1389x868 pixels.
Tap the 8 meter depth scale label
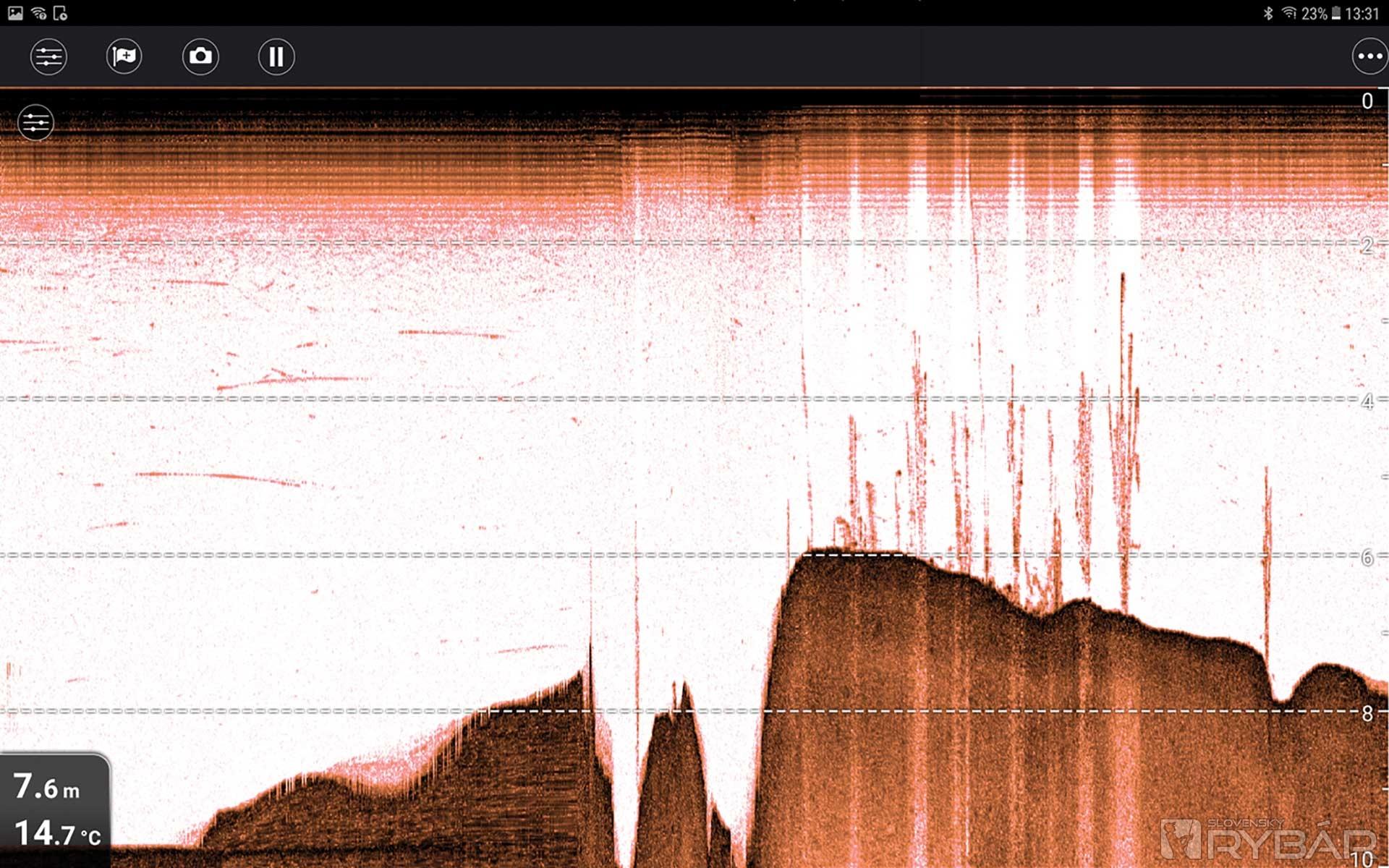click(x=1367, y=713)
